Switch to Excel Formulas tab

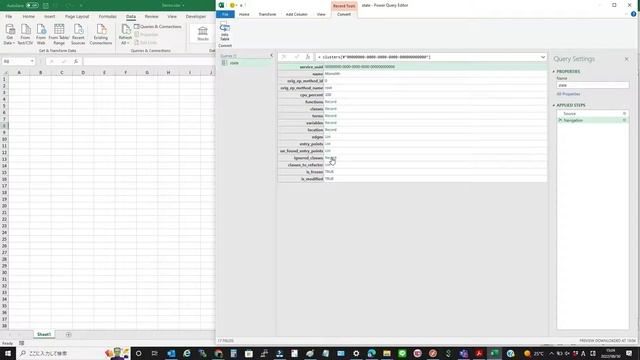pos(107,17)
